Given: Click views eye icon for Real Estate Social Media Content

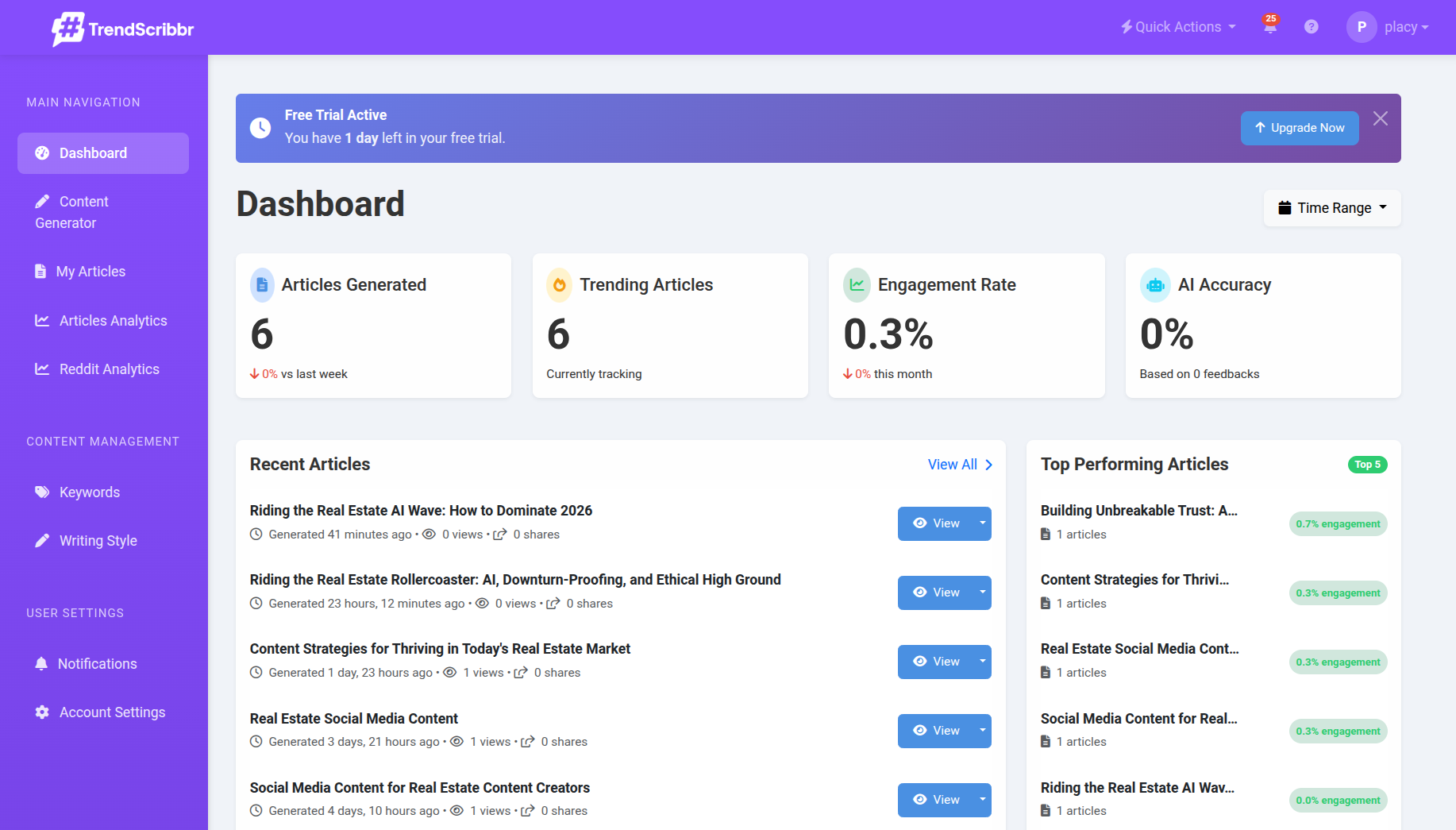Looking at the screenshot, I should (x=456, y=742).
